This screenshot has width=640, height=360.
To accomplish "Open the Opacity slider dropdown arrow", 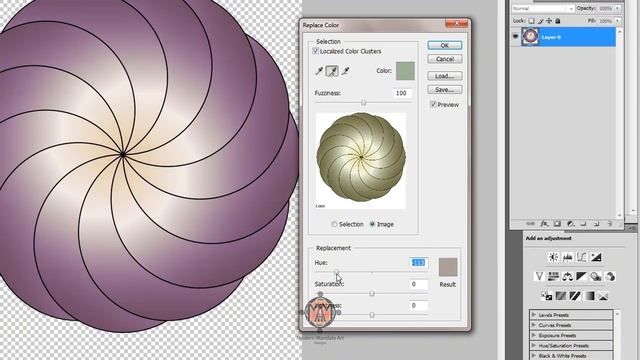I will (x=618, y=8).
